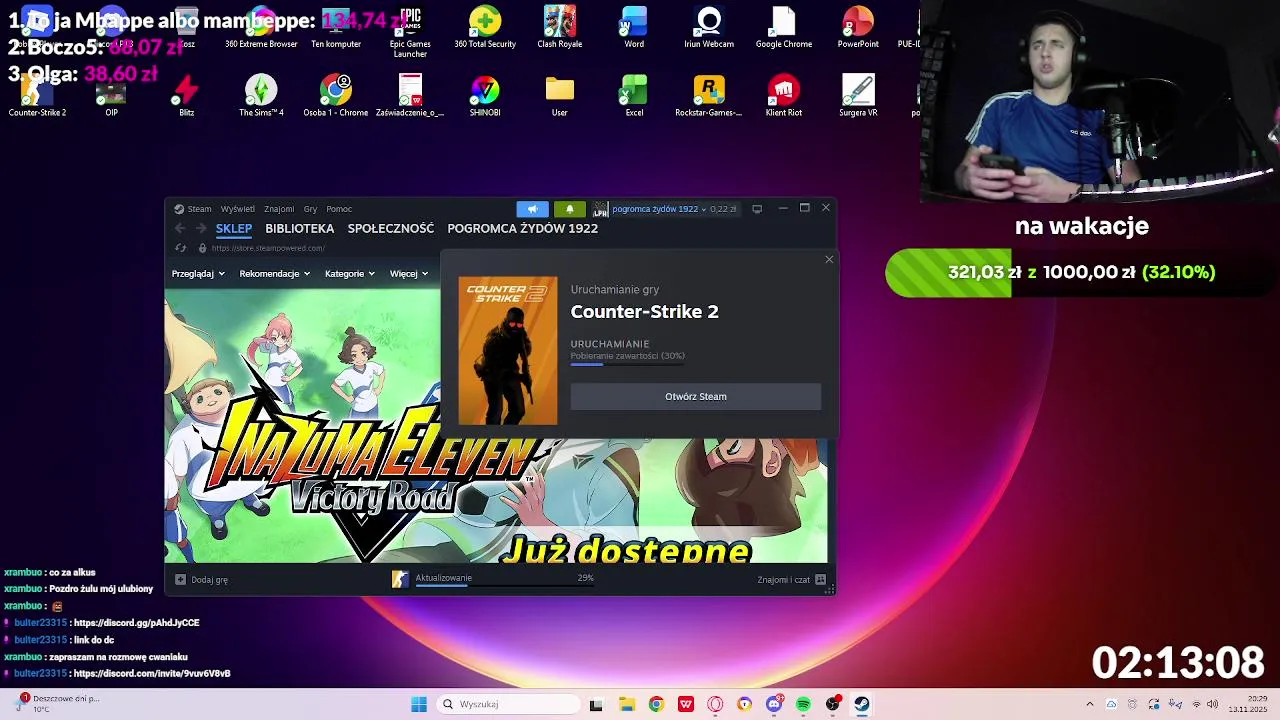Image resolution: width=1280 pixels, height=720 pixels.
Task: Click Discord icon in taskbar
Action: [x=774, y=704]
